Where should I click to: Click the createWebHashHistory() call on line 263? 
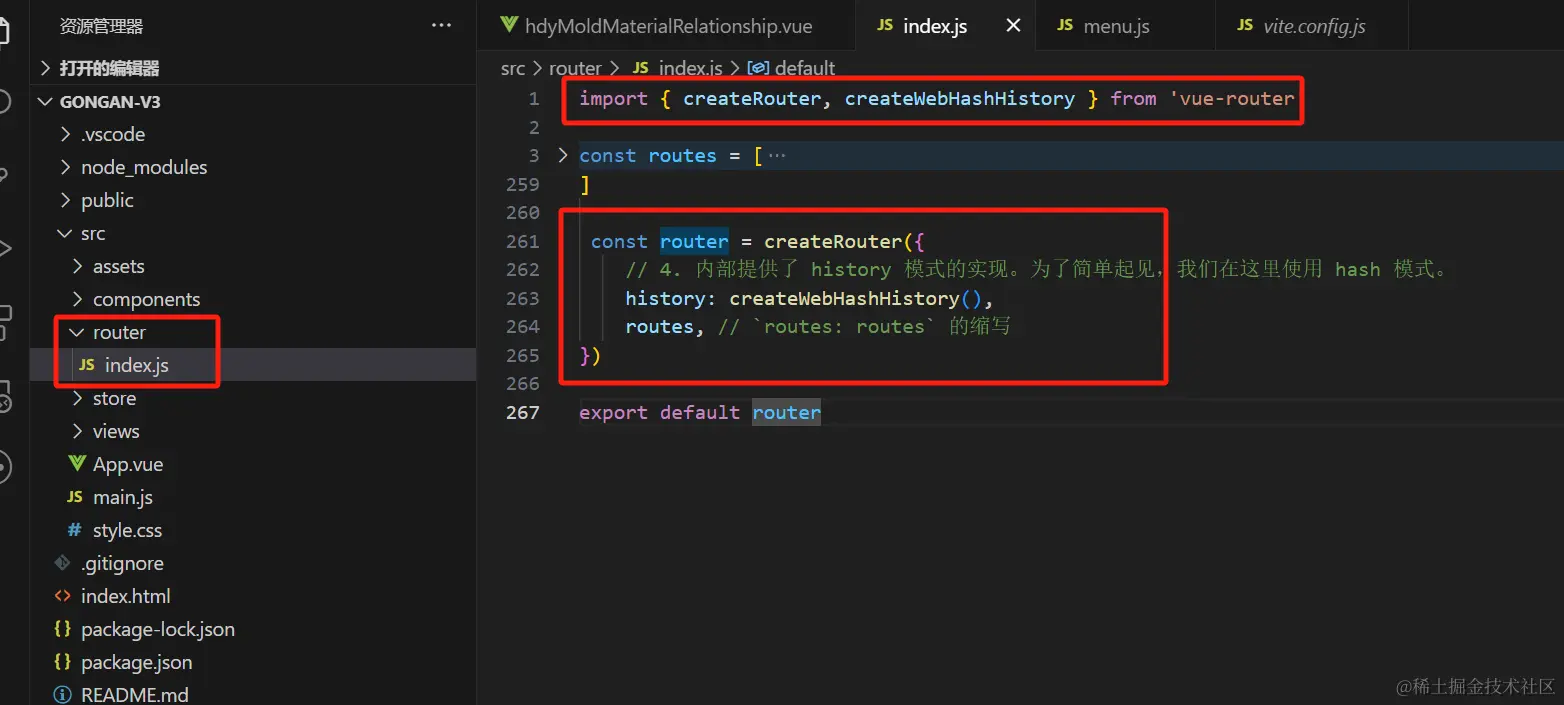coord(857,298)
